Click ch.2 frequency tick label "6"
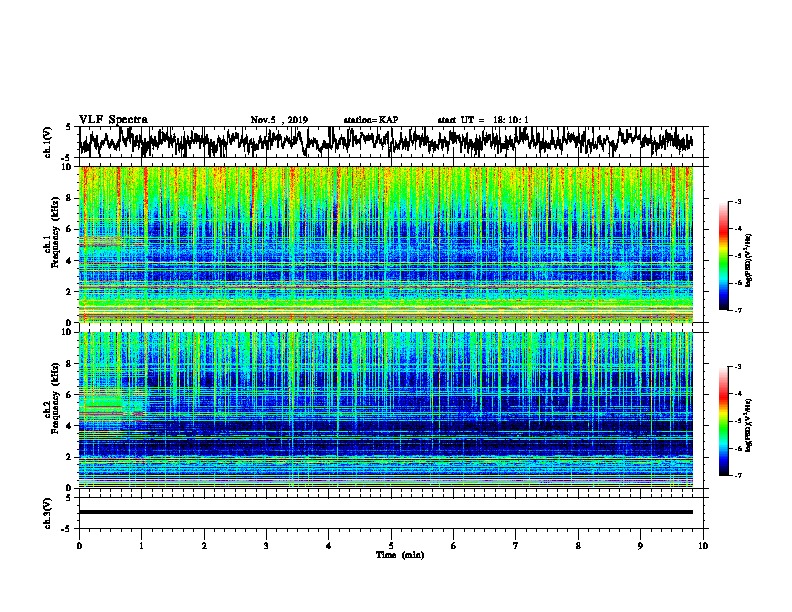 click(69, 395)
